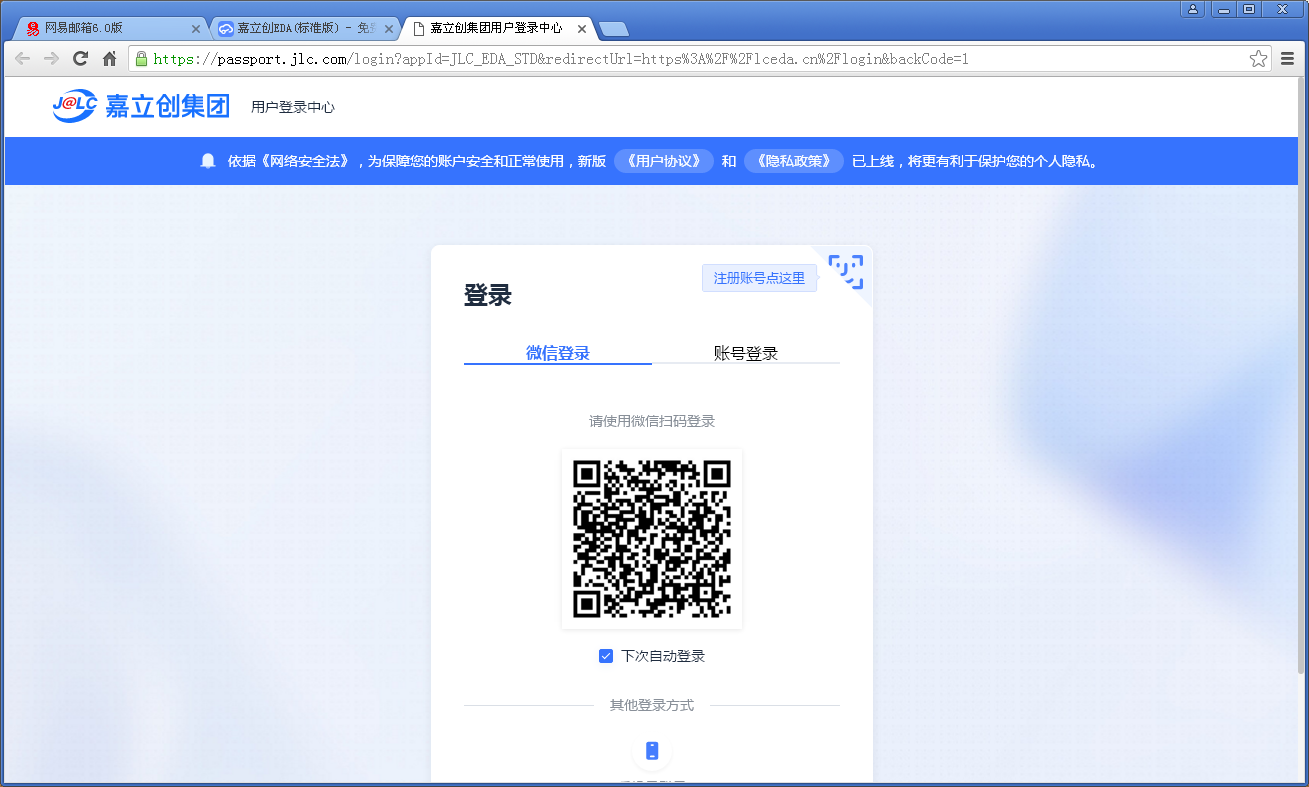Minimize the browser window
This screenshot has width=1309, height=787.
click(1222, 9)
